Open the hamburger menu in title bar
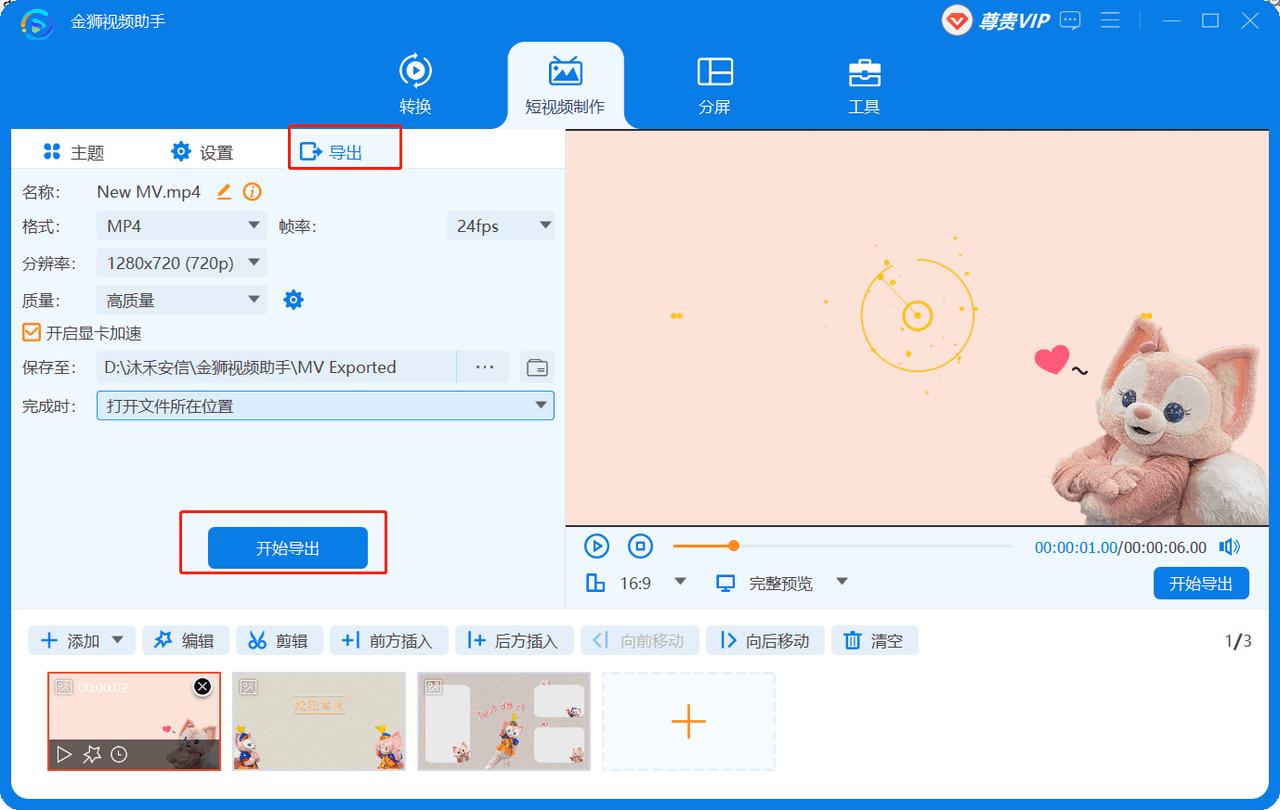 point(1110,20)
